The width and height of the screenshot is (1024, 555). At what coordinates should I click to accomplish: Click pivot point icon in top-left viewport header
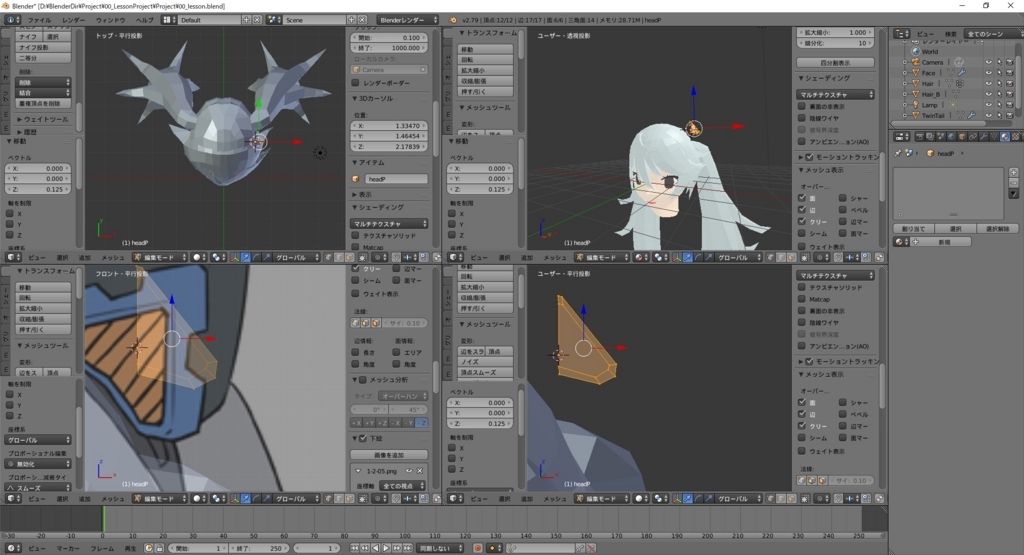click(x=219, y=257)
